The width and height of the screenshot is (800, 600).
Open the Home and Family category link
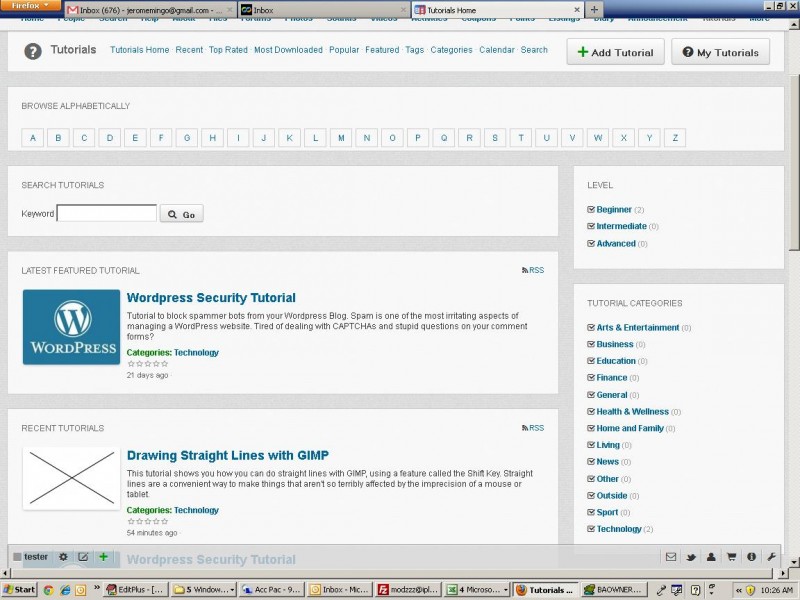point(630,429)
